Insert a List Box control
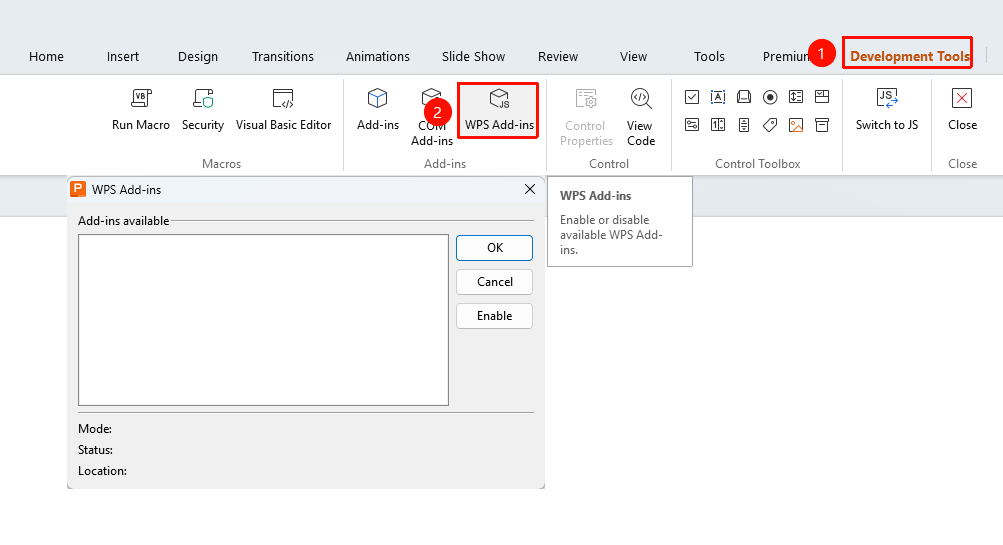This screenshot has height=545, width=1003. (x=796, y=97)
